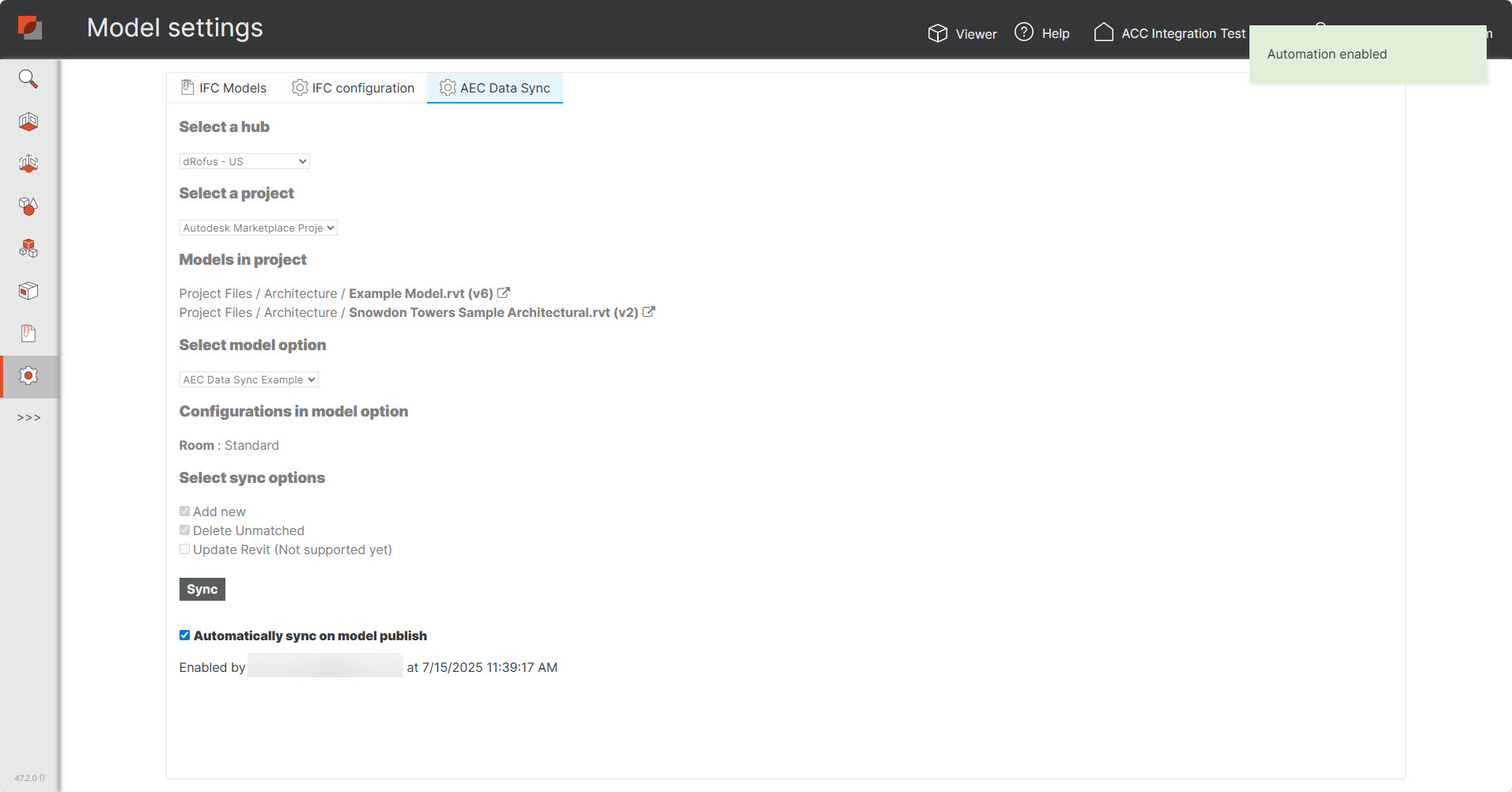This screenshot has width=1512, height=792.
Task: Click the dRofus logo icon
Action: tap(30, 28)
